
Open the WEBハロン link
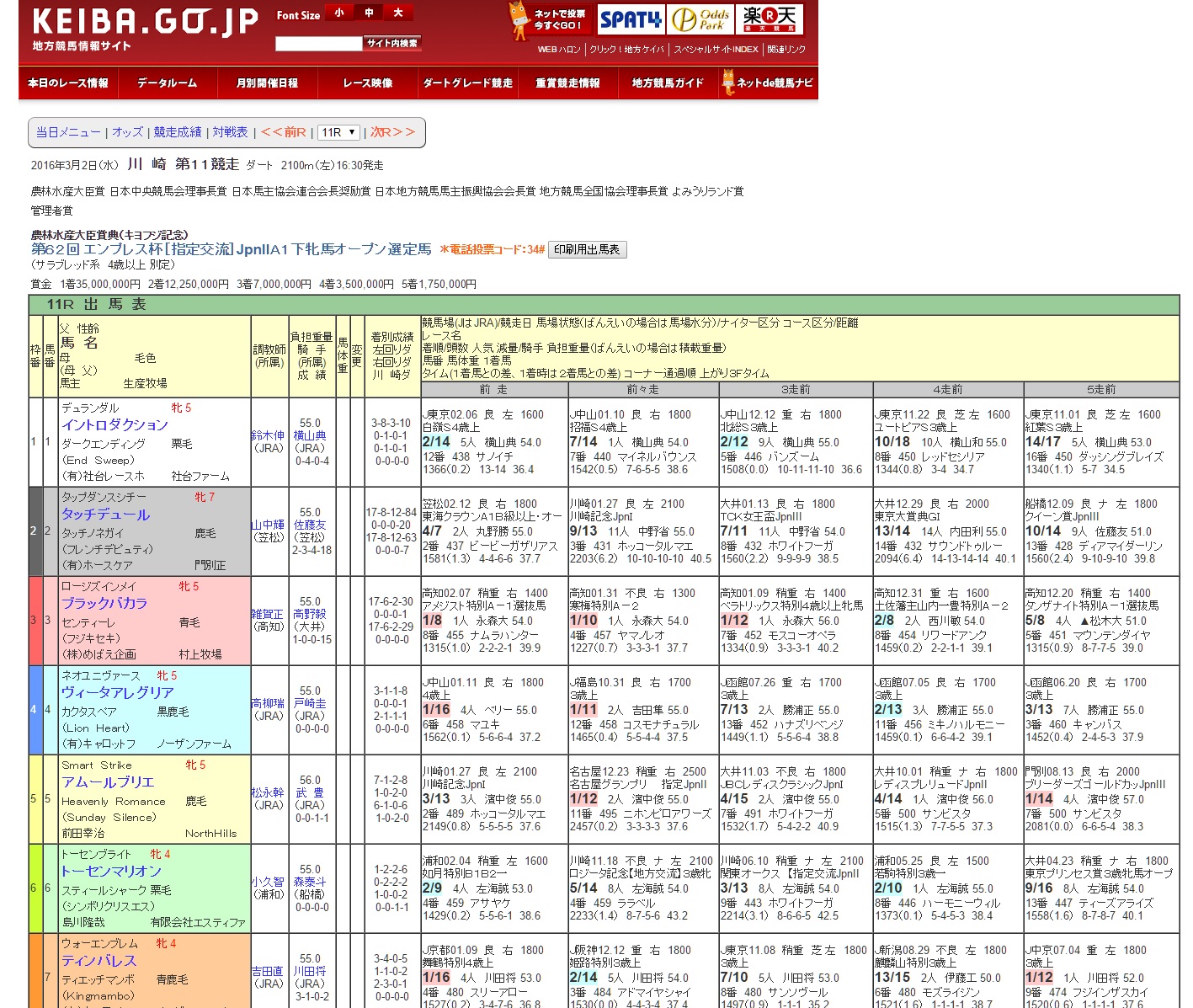tap(559, 50)
